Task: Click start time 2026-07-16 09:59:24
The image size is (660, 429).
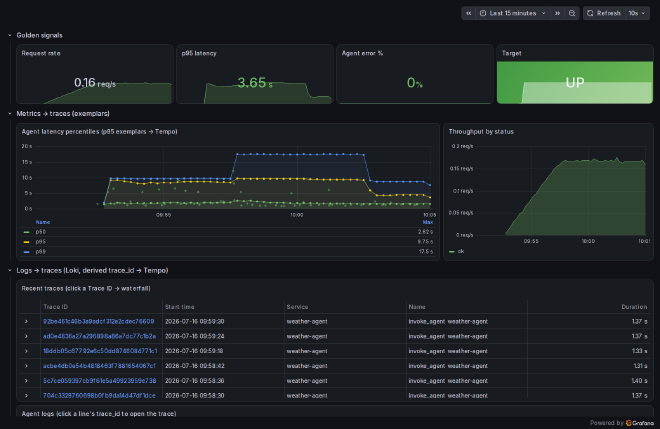Action: (194, 336)
